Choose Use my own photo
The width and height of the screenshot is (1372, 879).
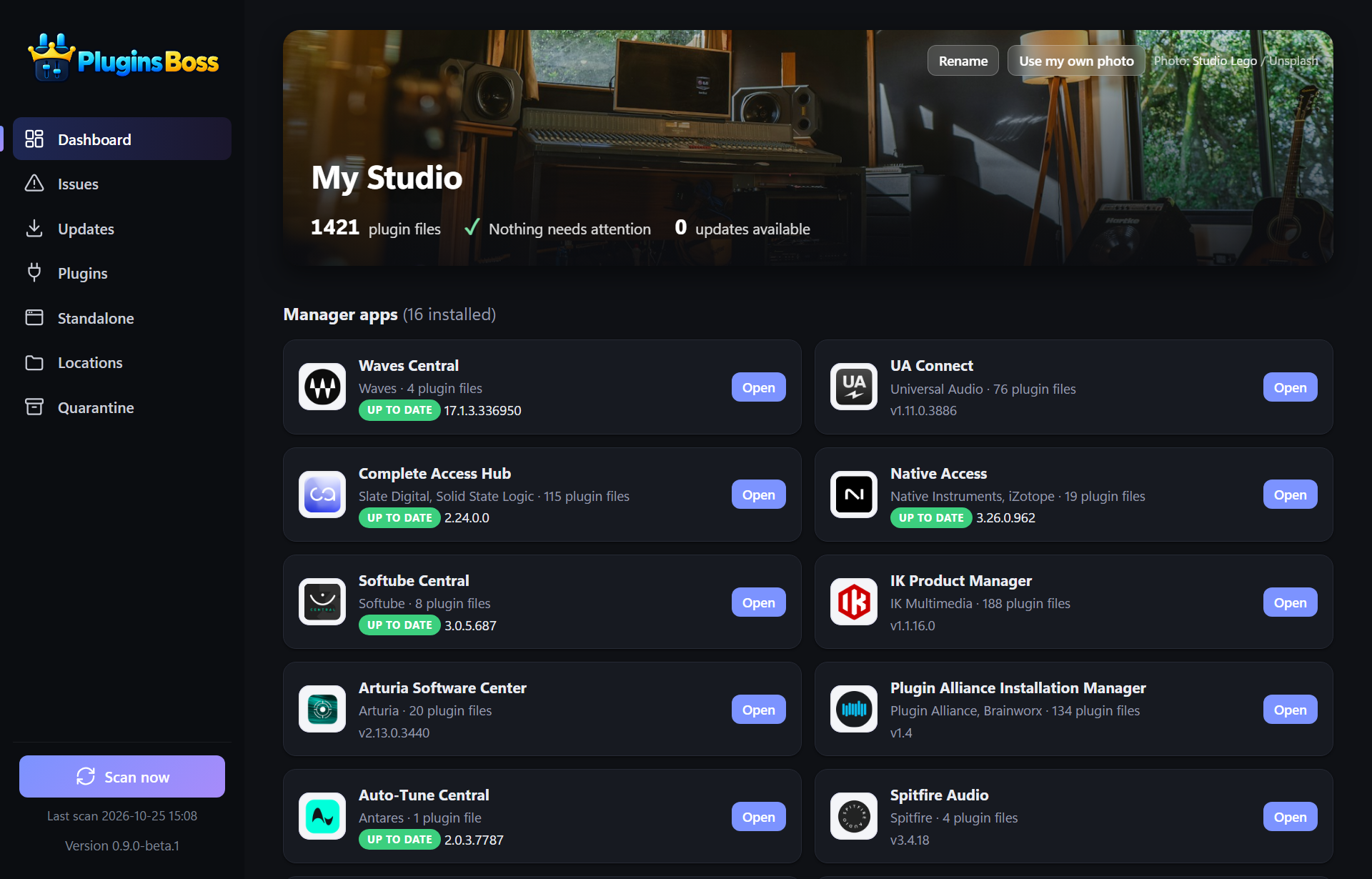pos(1076,61)
